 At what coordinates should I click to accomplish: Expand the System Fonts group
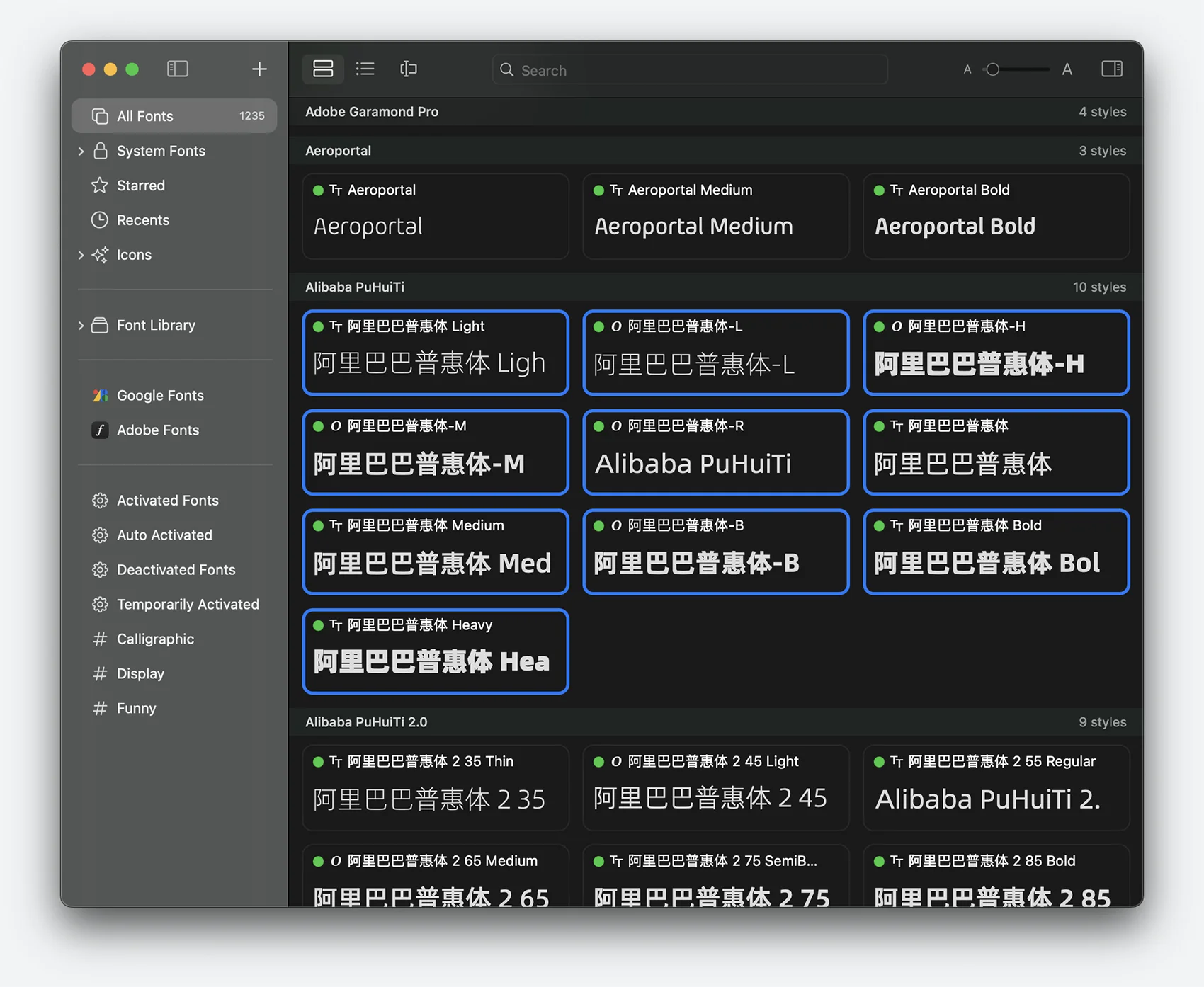tap(81, 151)
